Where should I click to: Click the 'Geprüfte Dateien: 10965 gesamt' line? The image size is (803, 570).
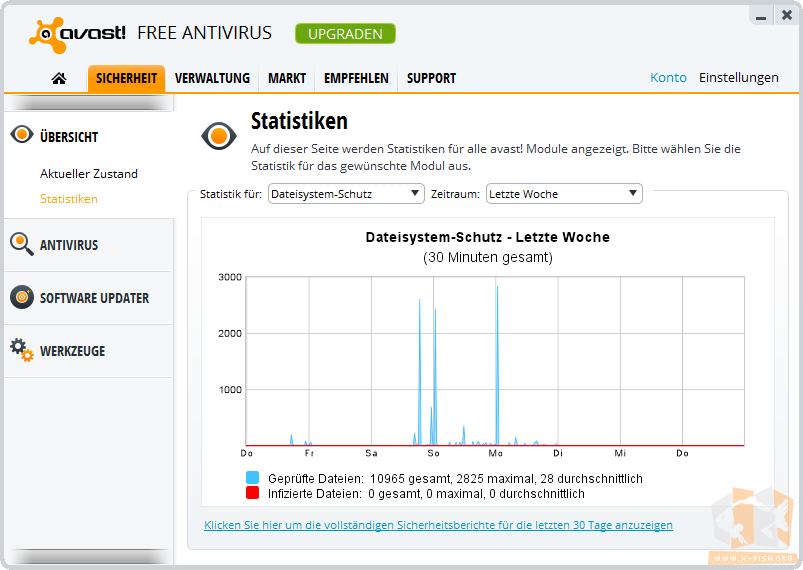point(455,478)
